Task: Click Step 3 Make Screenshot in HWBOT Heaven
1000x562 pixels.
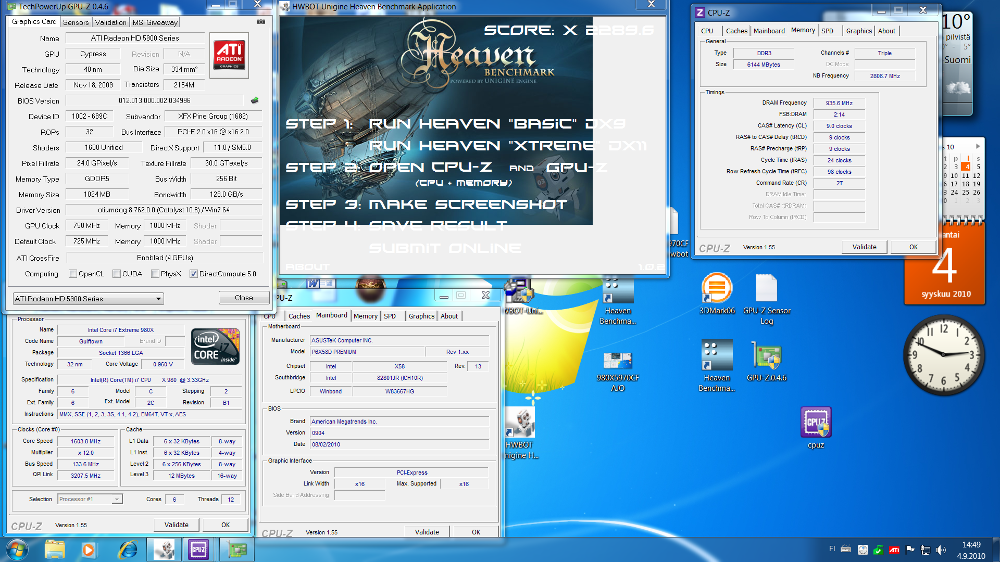Action: click(x=426, y=205)
